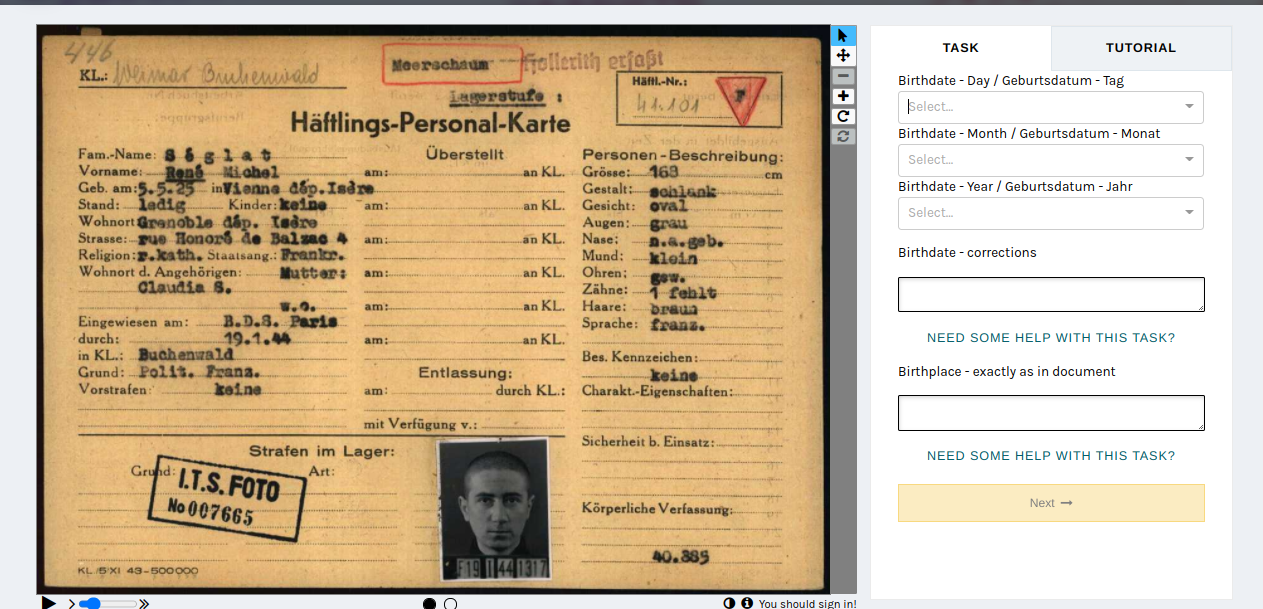Rotate the document image clockwise
Image resolution: width=1263 pixels, height=609 pixels.
[843, 116]
